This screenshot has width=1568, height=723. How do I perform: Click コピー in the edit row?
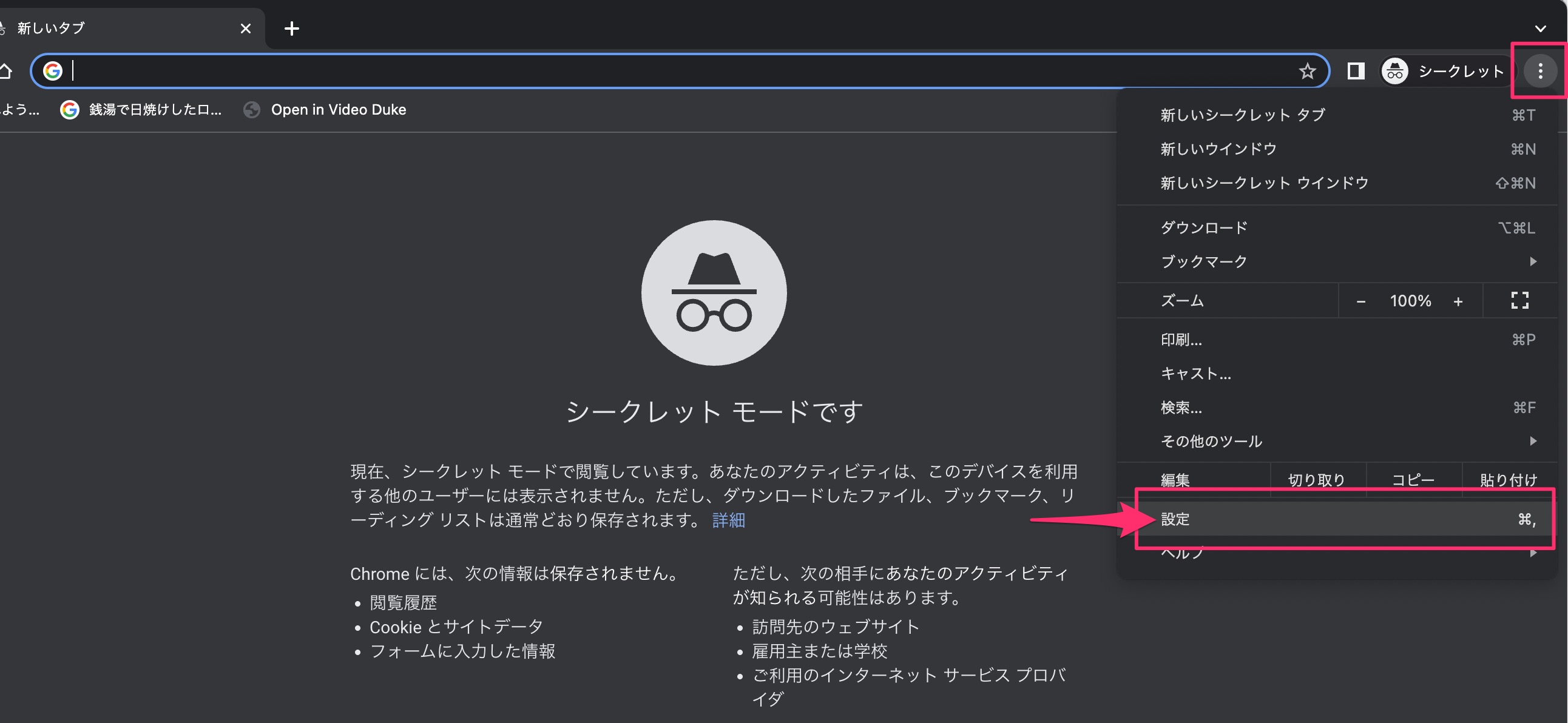(1413, 480)
